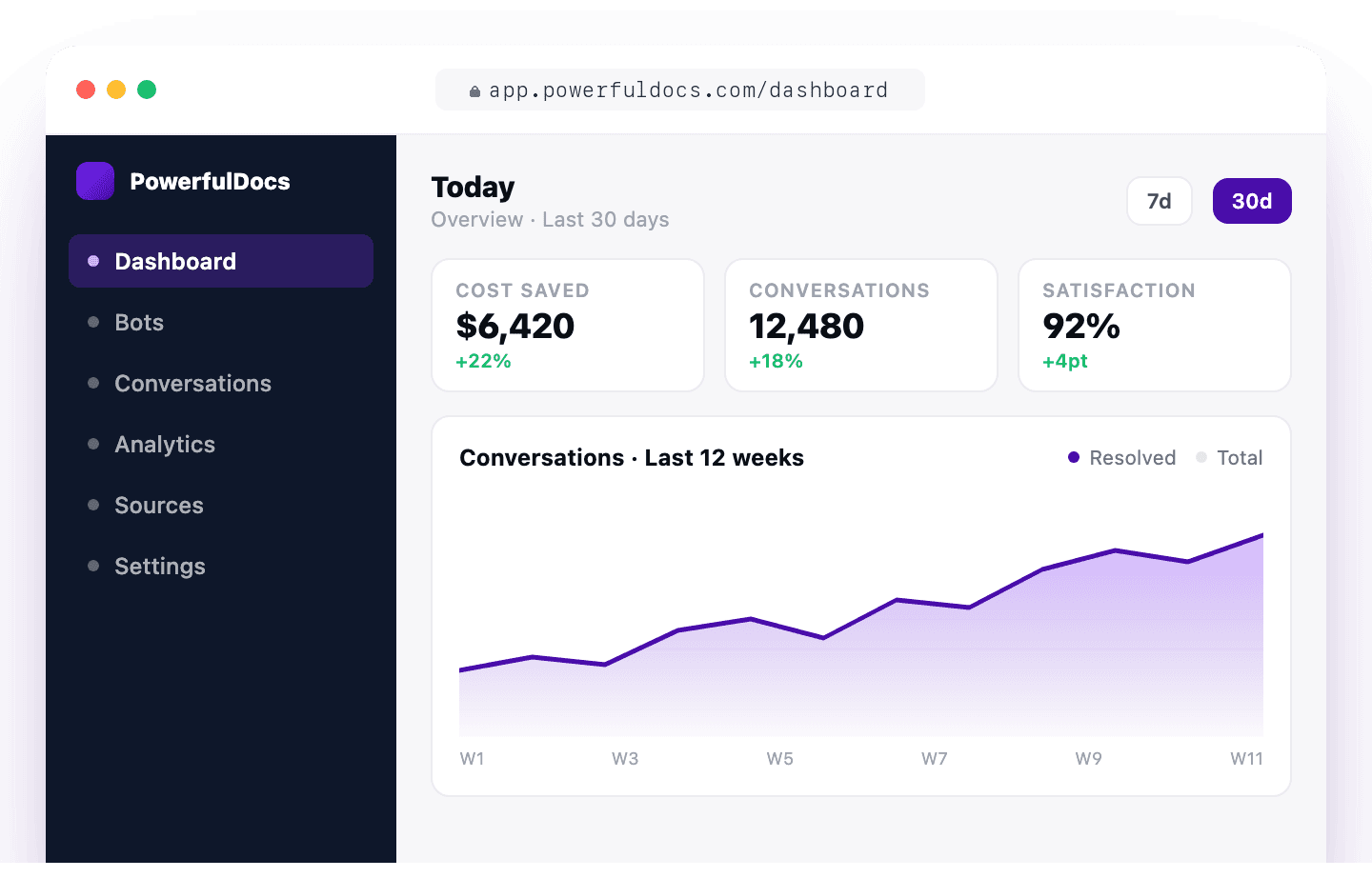Viewport: 1372px width, 878px height.
Task: Open the Dashboard sidebar item
Action: (x=221, y=261)
